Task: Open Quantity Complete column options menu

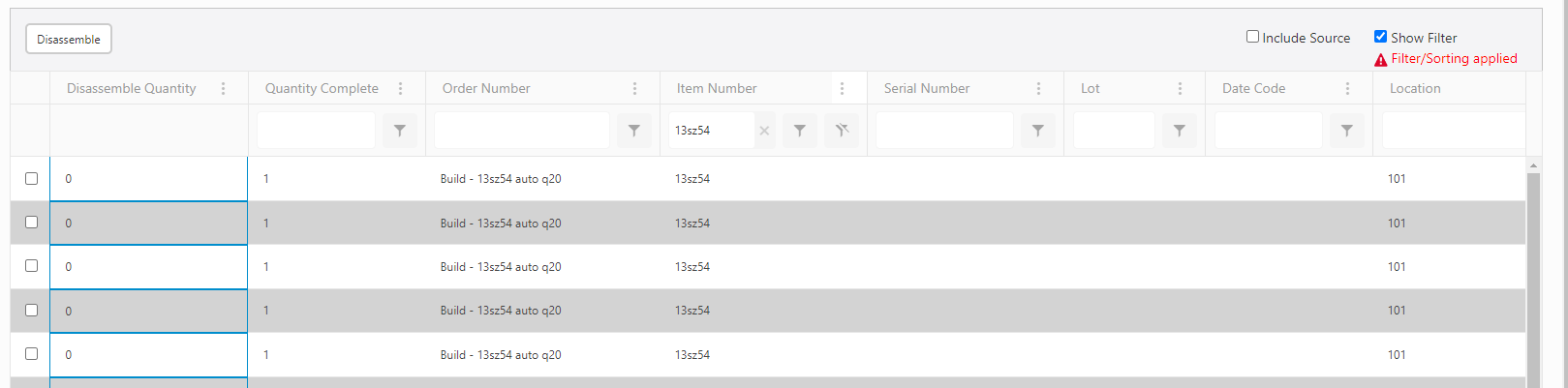Action: (x=401, y=88)
